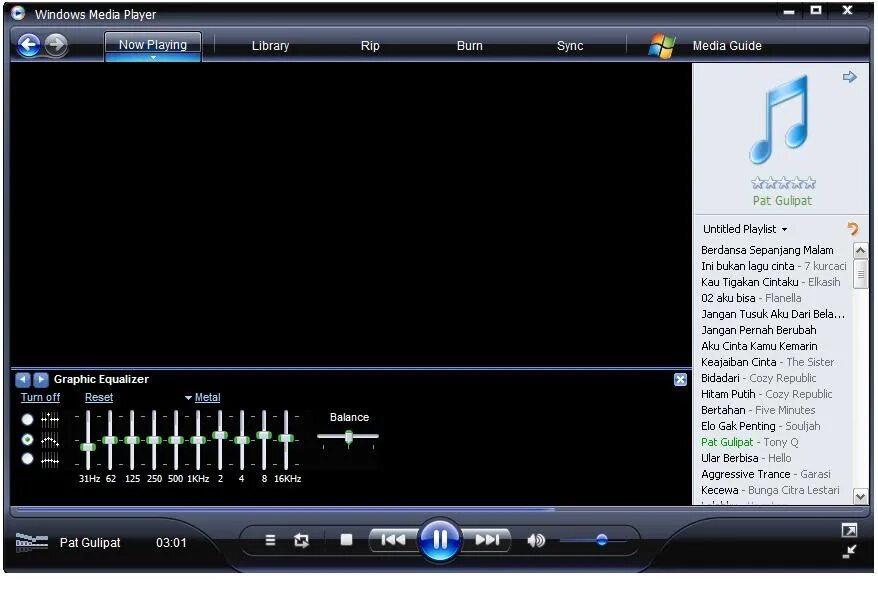Click the Windows Media Player title bar logo

tap(18, 13)
